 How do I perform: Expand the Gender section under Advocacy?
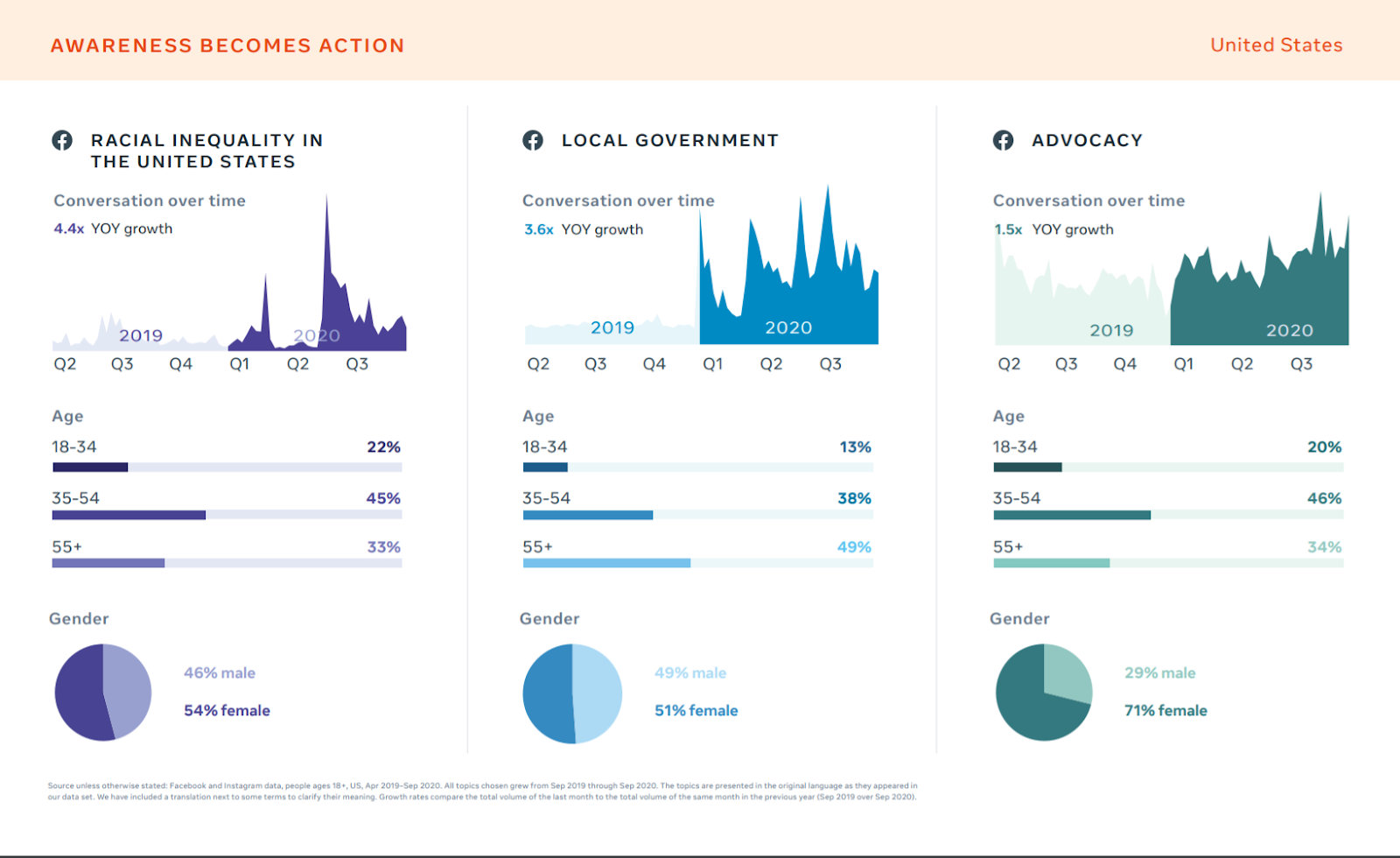pyautogui.click(x=1019, y=618)
